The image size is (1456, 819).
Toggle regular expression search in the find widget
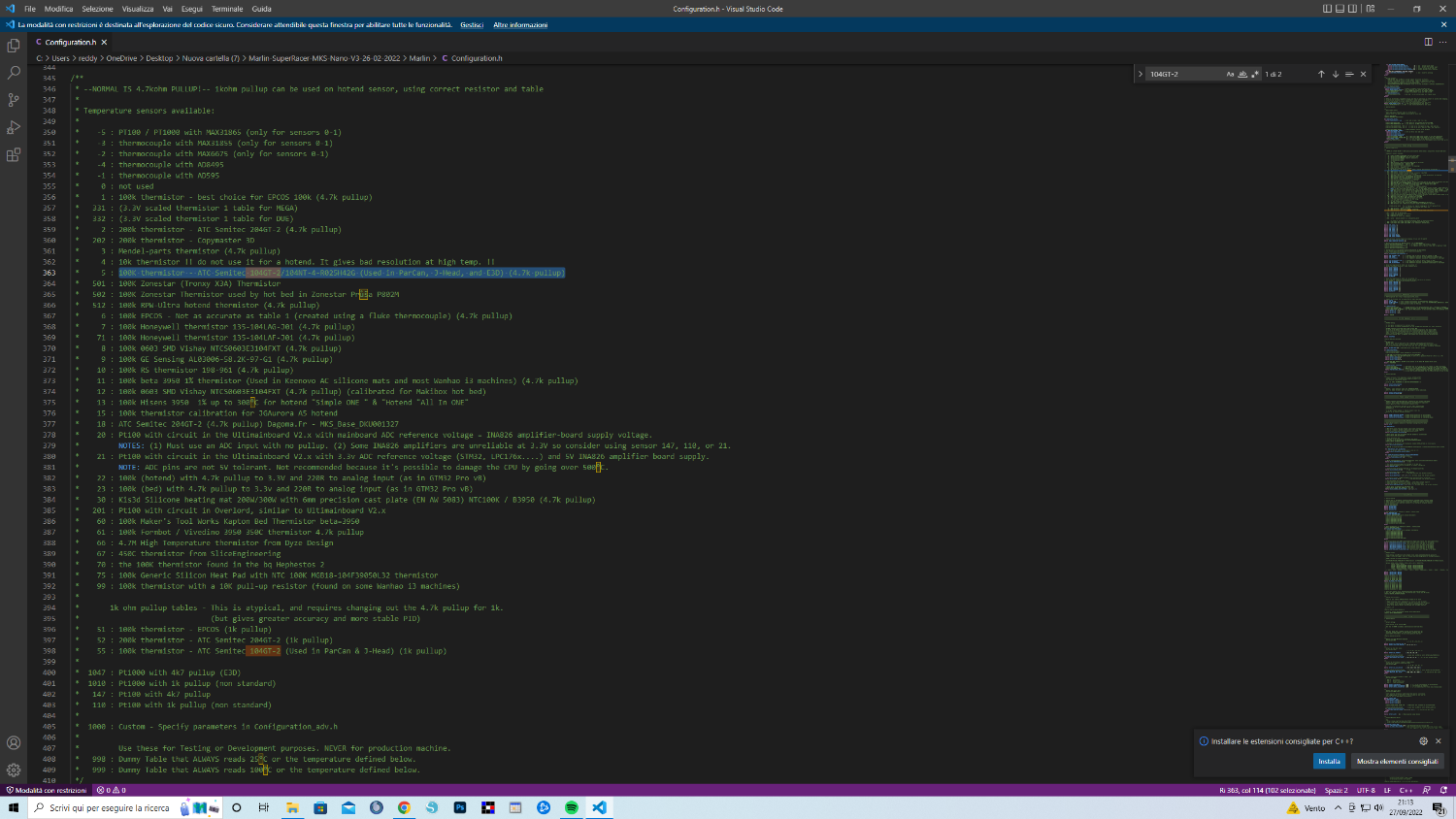(1254, 74)
